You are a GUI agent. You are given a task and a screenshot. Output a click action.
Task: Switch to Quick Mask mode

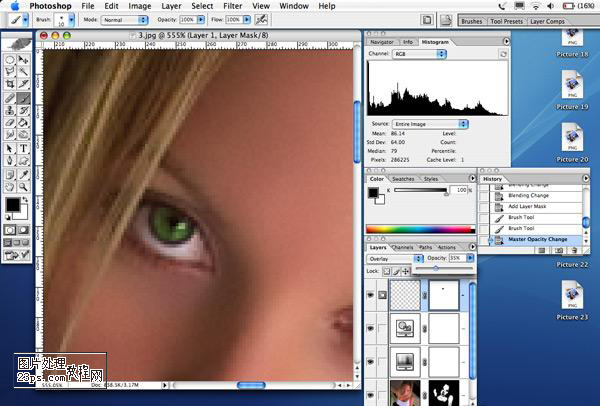(x=23, y=230)
